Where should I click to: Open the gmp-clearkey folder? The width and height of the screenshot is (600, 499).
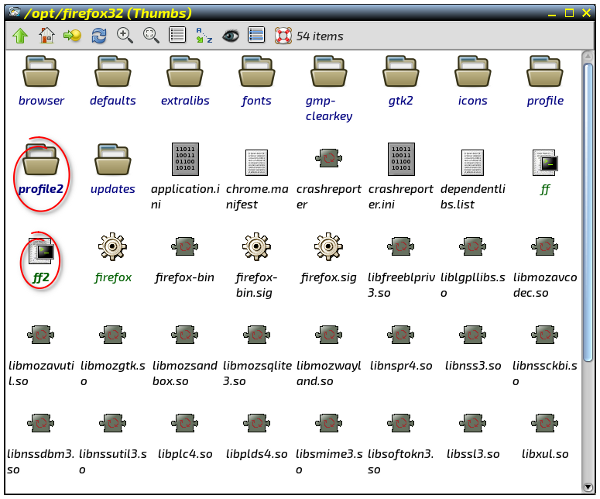pos(328,71)
